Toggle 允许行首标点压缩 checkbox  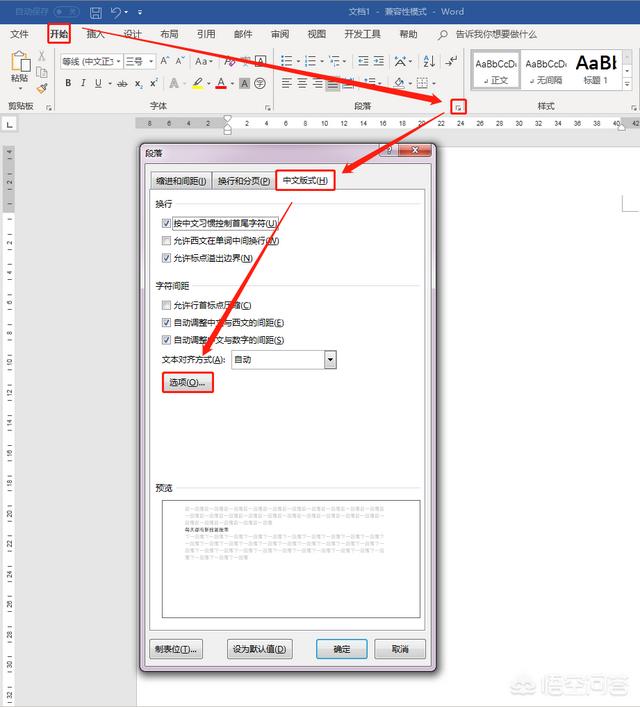(166, 305)
